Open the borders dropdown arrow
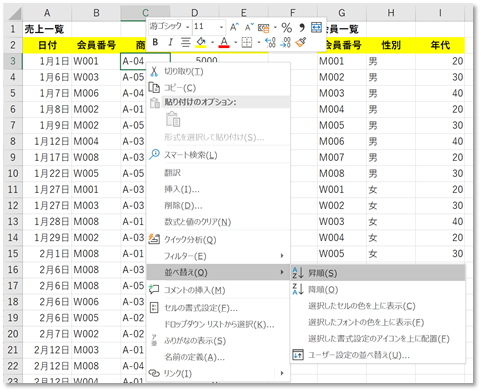This screenshot has height=392, width=482. click(259, 42)
